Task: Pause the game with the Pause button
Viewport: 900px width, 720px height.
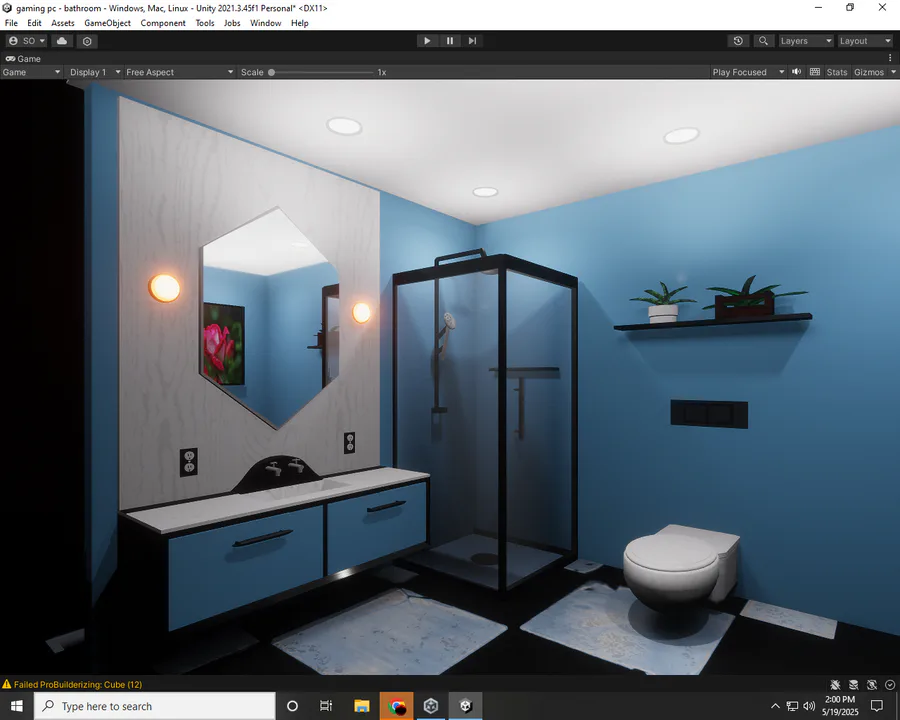Action: (449, 41)
